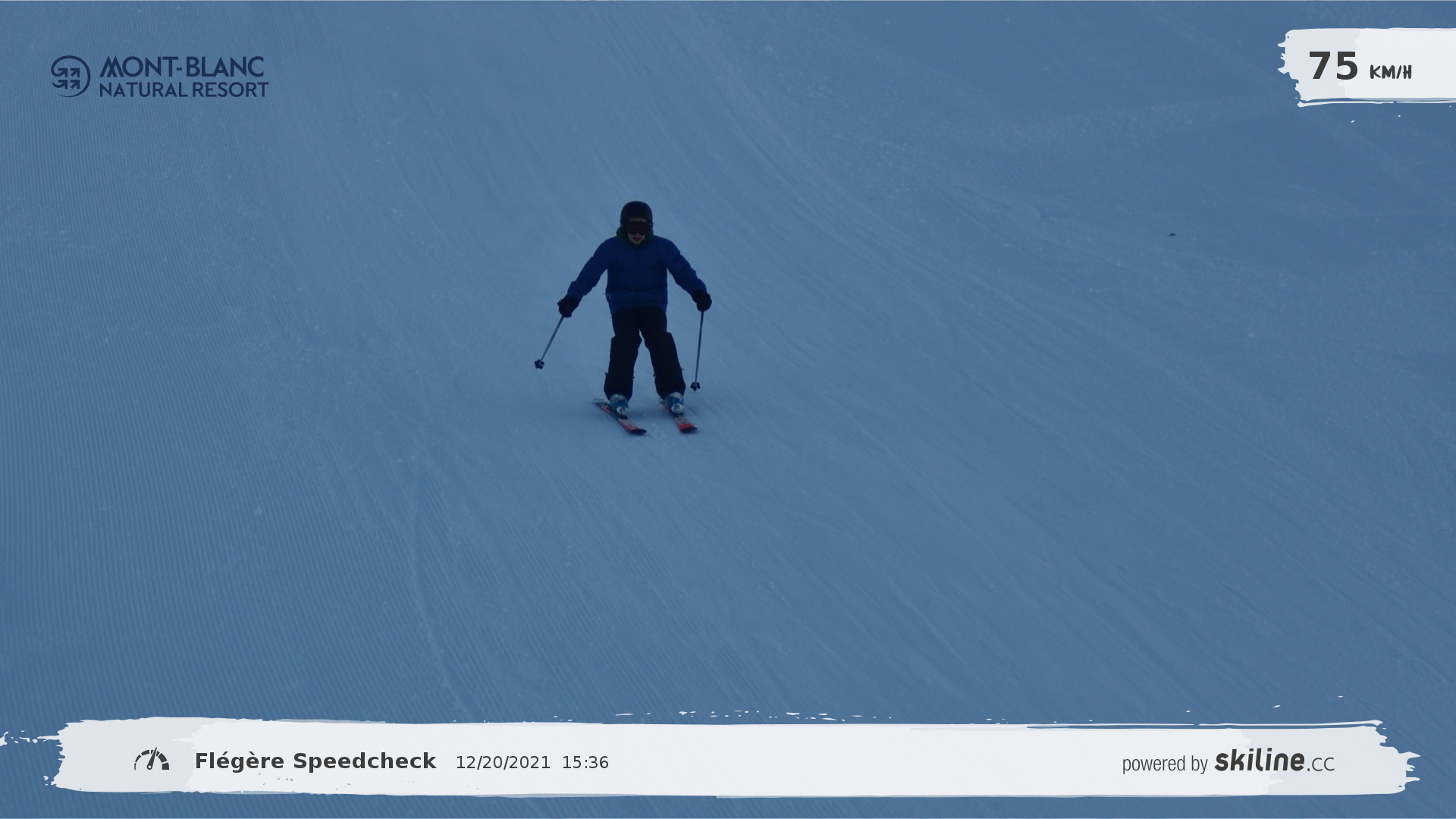This screenshot has width=1456, height=819.
Task: Click the 75 speed reading
Action: [1332, 66]
